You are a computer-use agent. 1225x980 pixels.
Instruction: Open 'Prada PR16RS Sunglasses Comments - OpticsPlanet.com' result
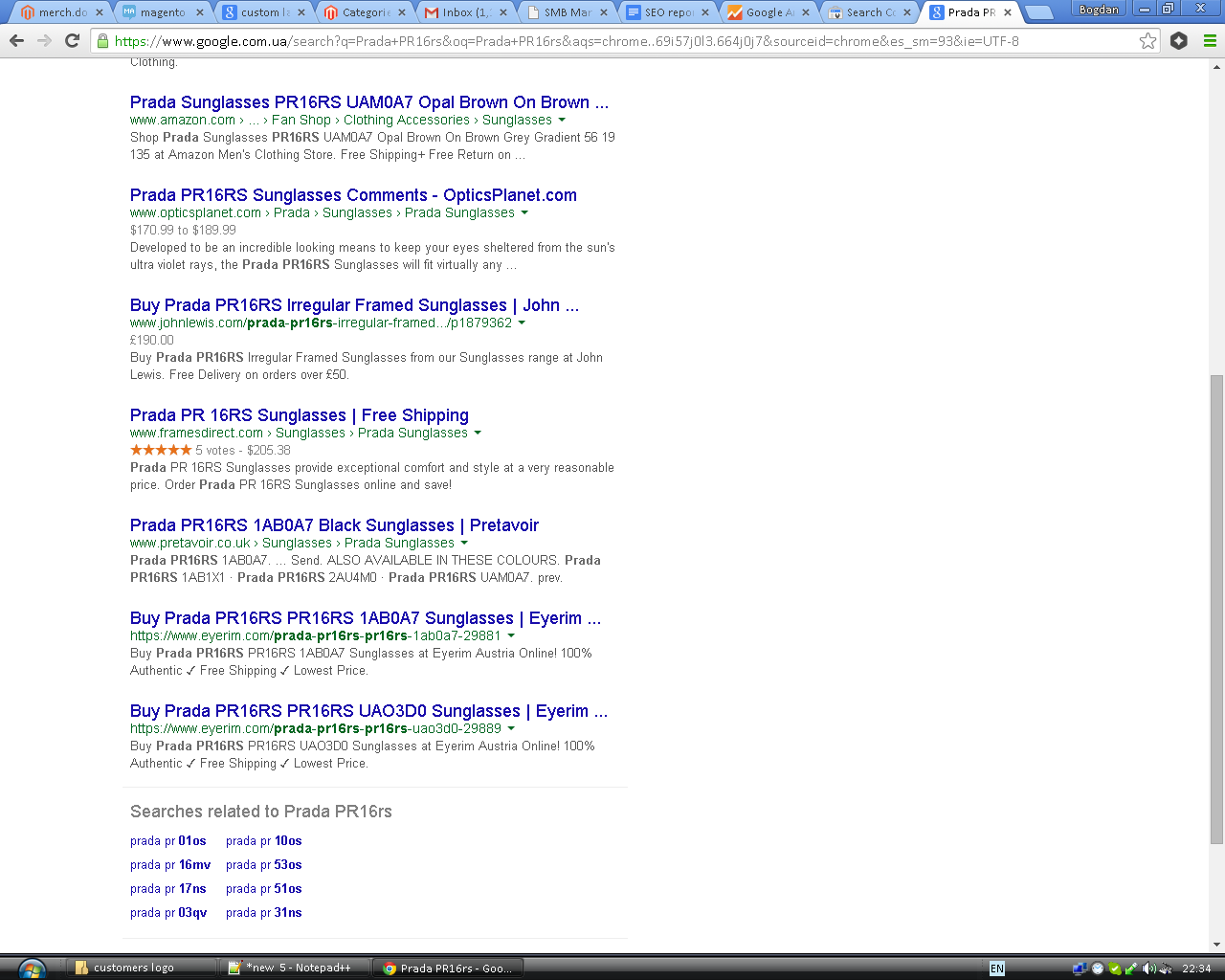pyautogui.click(x=353, y=195)
